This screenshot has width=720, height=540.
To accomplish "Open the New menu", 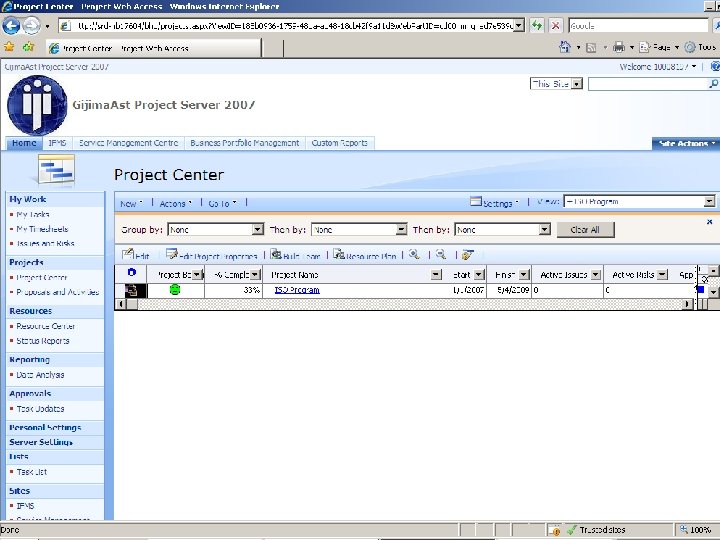I will pos(131,203).
